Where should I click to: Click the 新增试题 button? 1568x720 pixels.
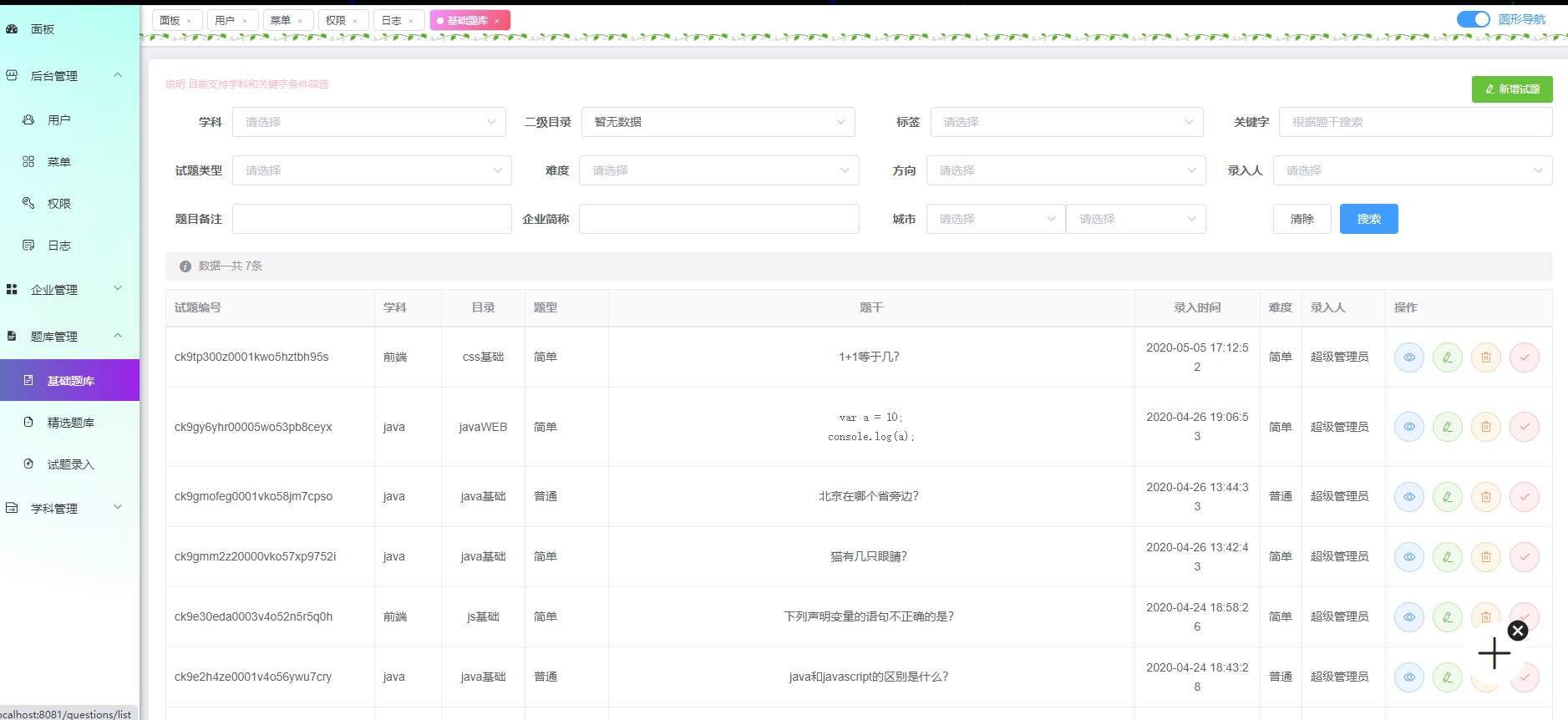[x=1512, y=89]
